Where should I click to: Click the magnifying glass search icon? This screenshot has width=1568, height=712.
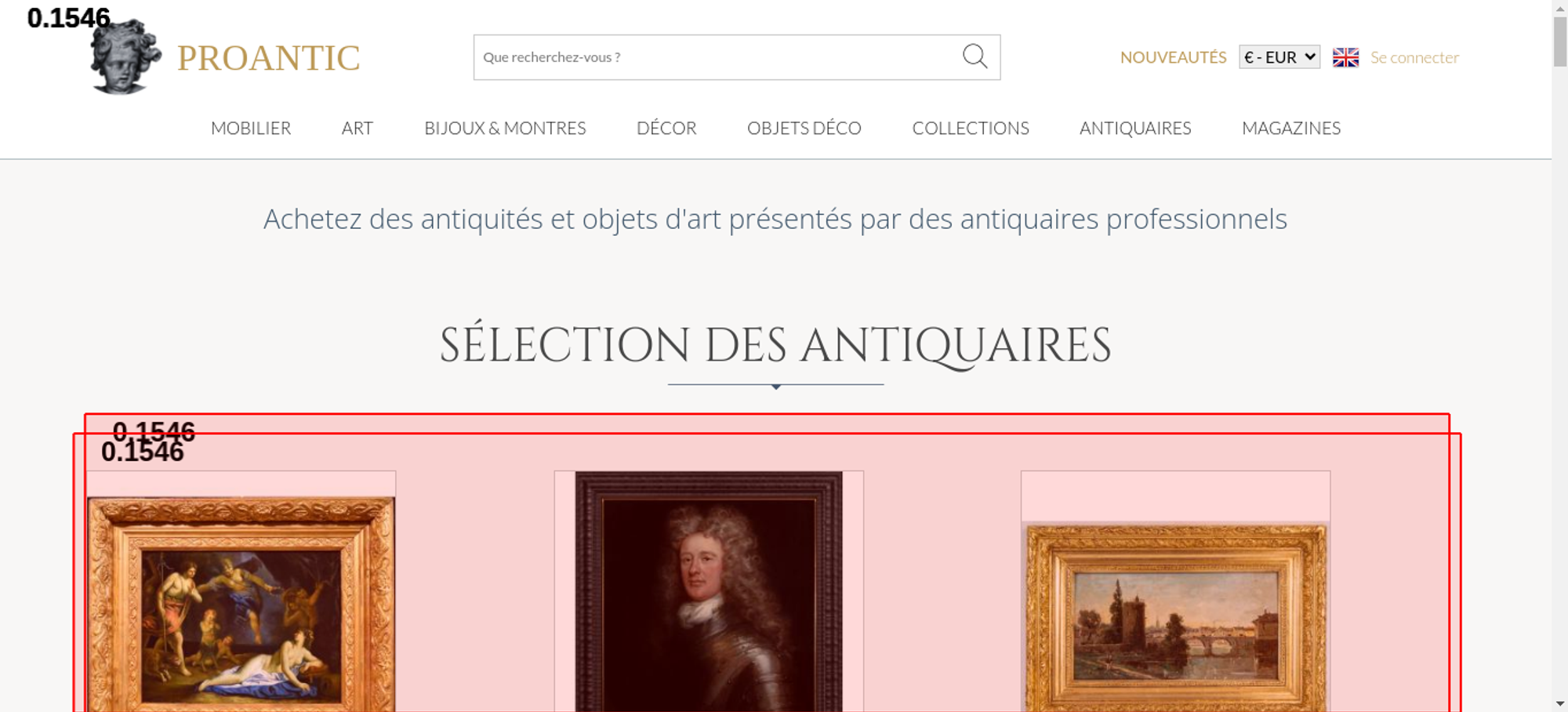[975, 56]
